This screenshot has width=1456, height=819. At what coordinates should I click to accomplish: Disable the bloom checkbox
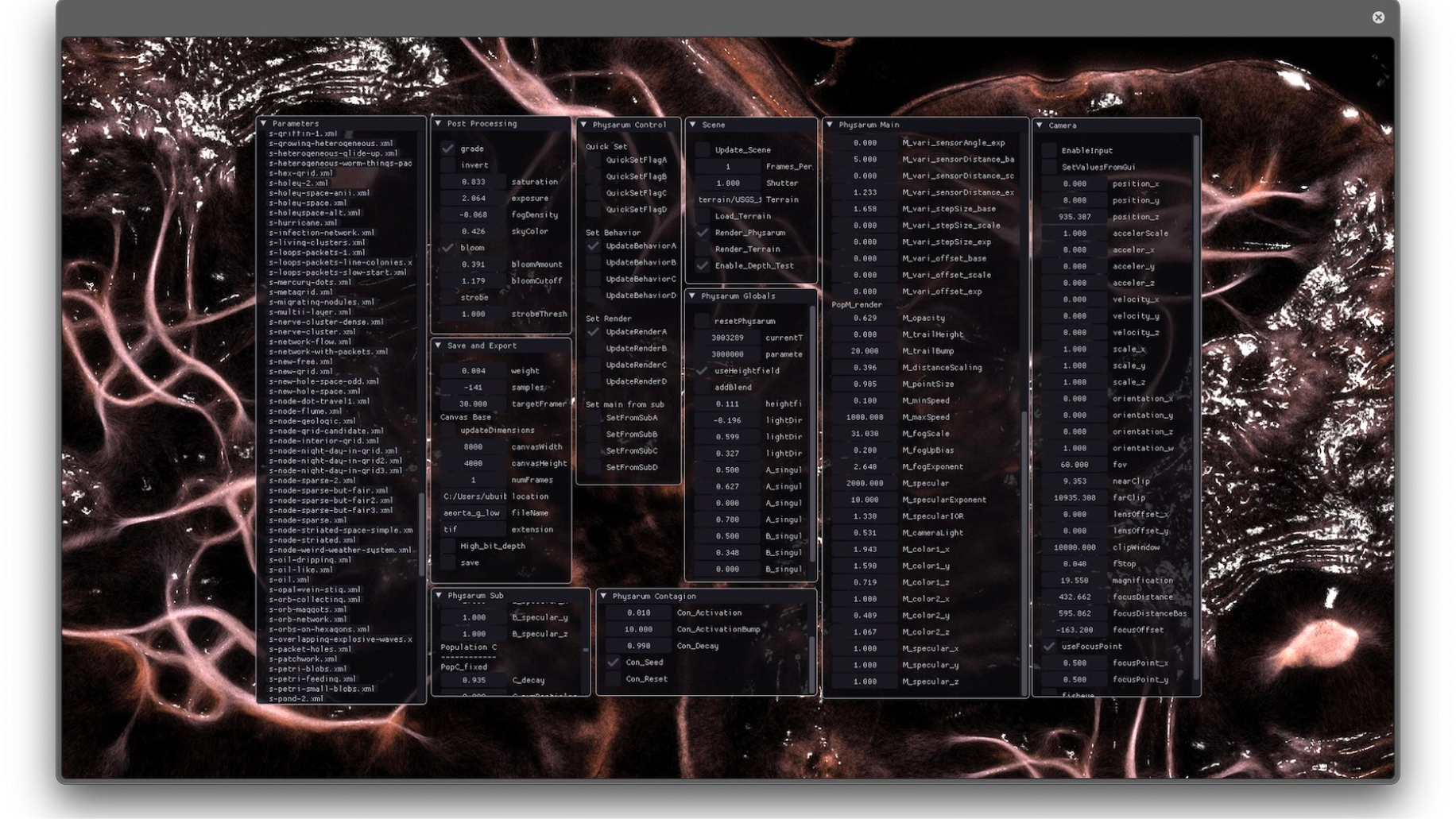448,248
